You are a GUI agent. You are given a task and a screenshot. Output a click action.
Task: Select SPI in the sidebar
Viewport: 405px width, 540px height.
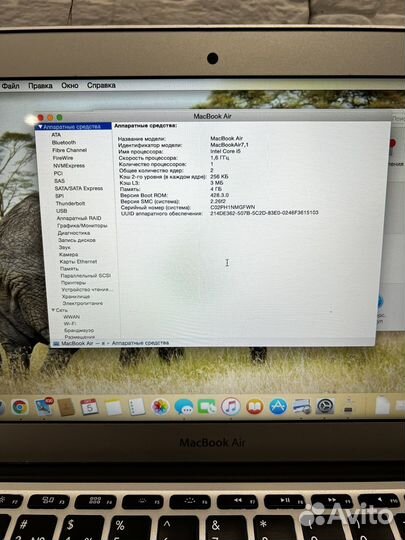pos(60,196)
